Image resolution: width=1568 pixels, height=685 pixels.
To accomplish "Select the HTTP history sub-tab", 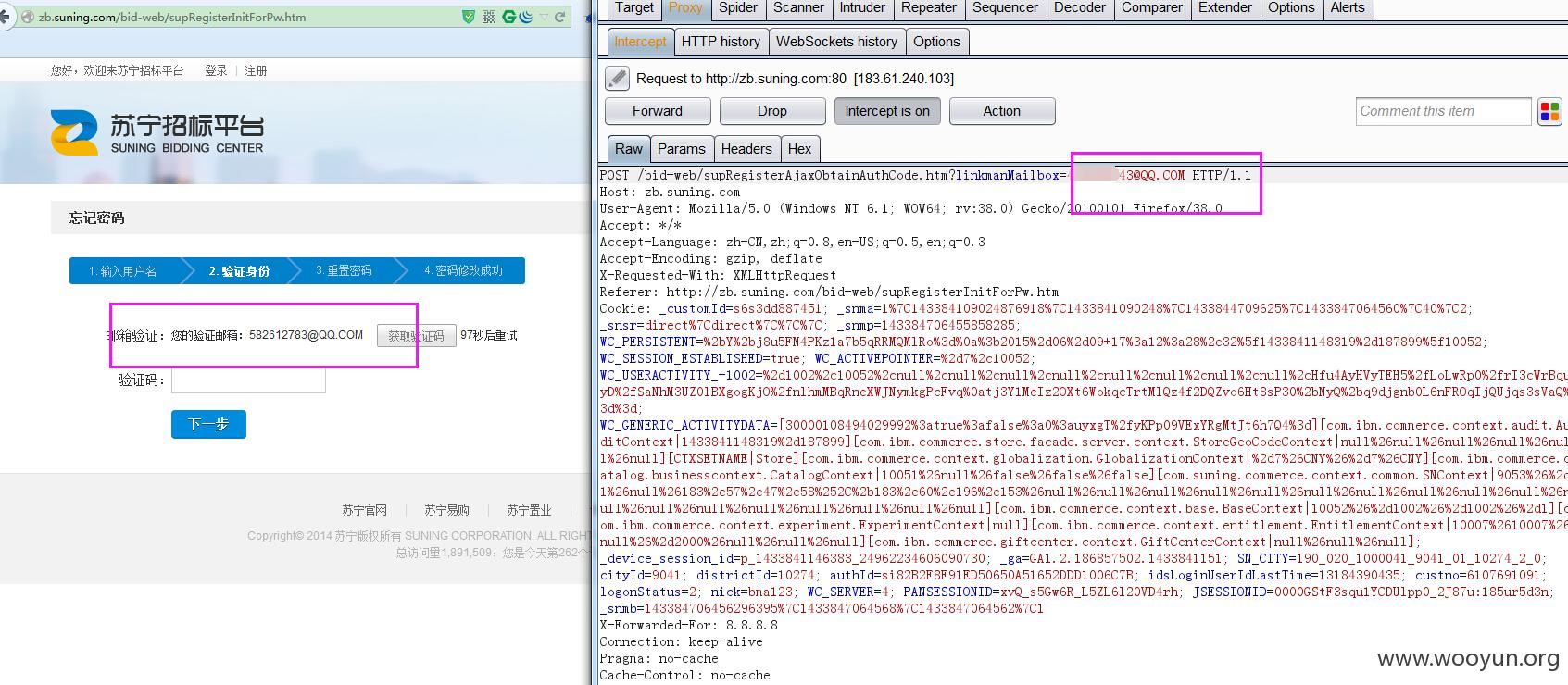I will pyautogui.click(x=721, y=42).
